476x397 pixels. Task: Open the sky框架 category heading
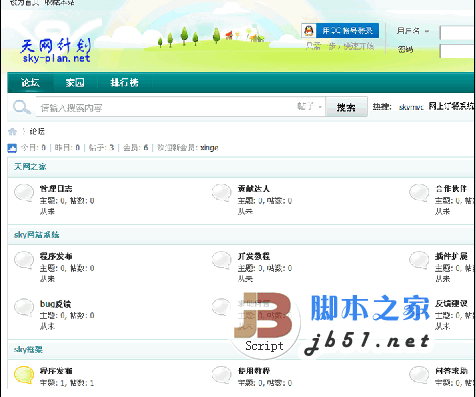(28, 350)
